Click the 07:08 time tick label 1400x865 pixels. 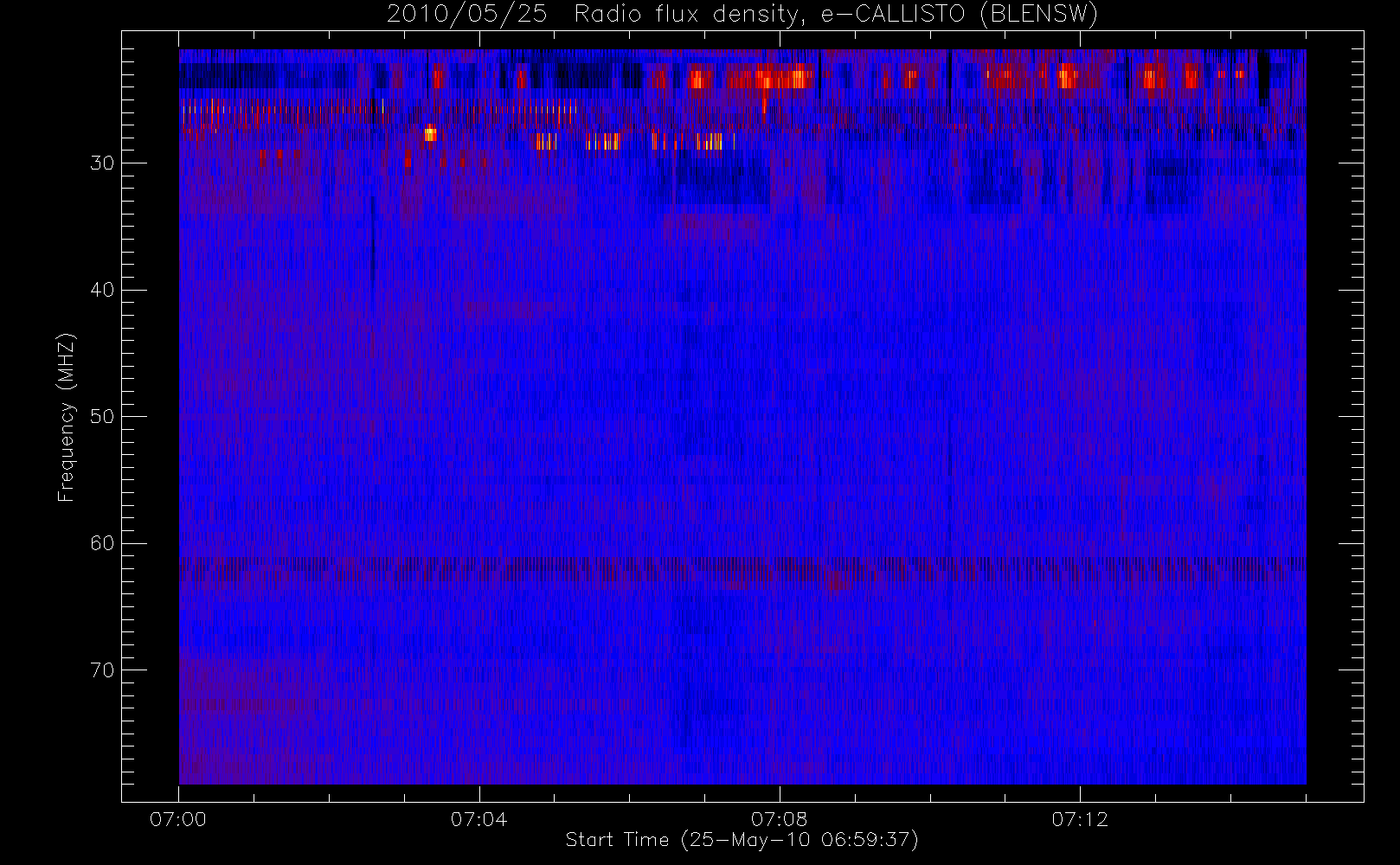[780, 819]
